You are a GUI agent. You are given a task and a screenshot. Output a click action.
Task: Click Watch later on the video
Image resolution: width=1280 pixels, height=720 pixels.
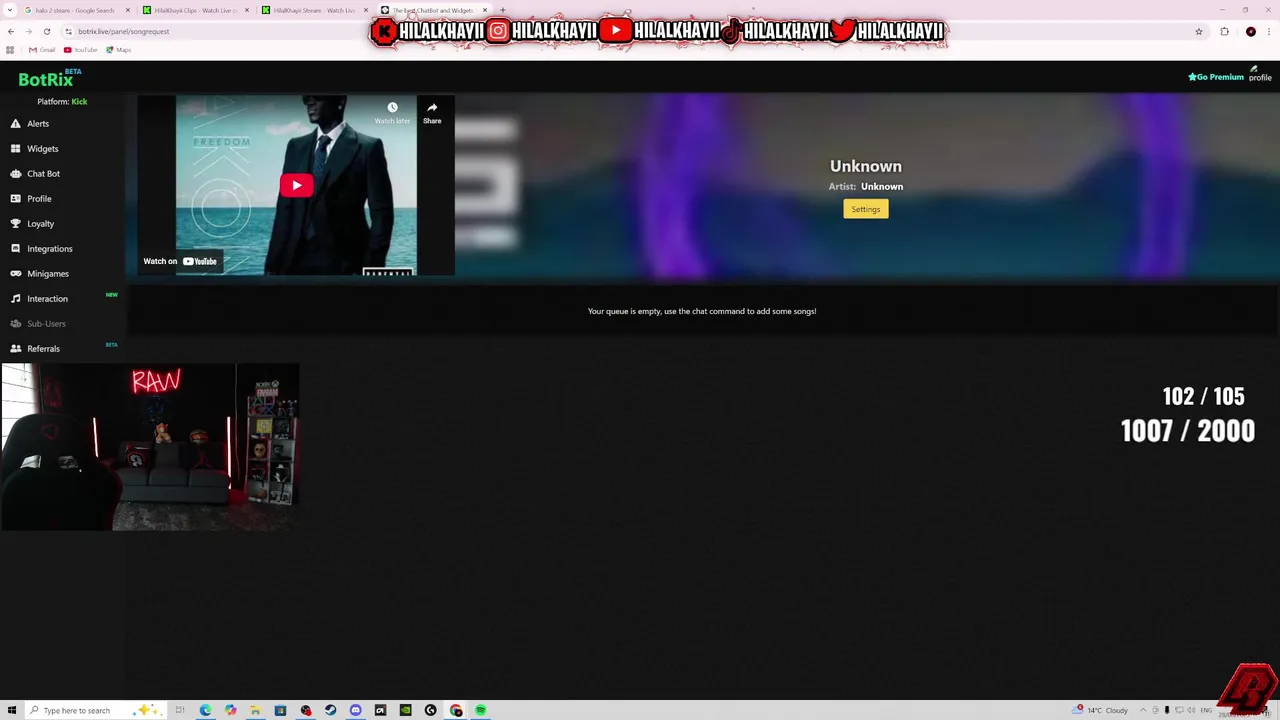pyautogui.click(x=392, y=113)
